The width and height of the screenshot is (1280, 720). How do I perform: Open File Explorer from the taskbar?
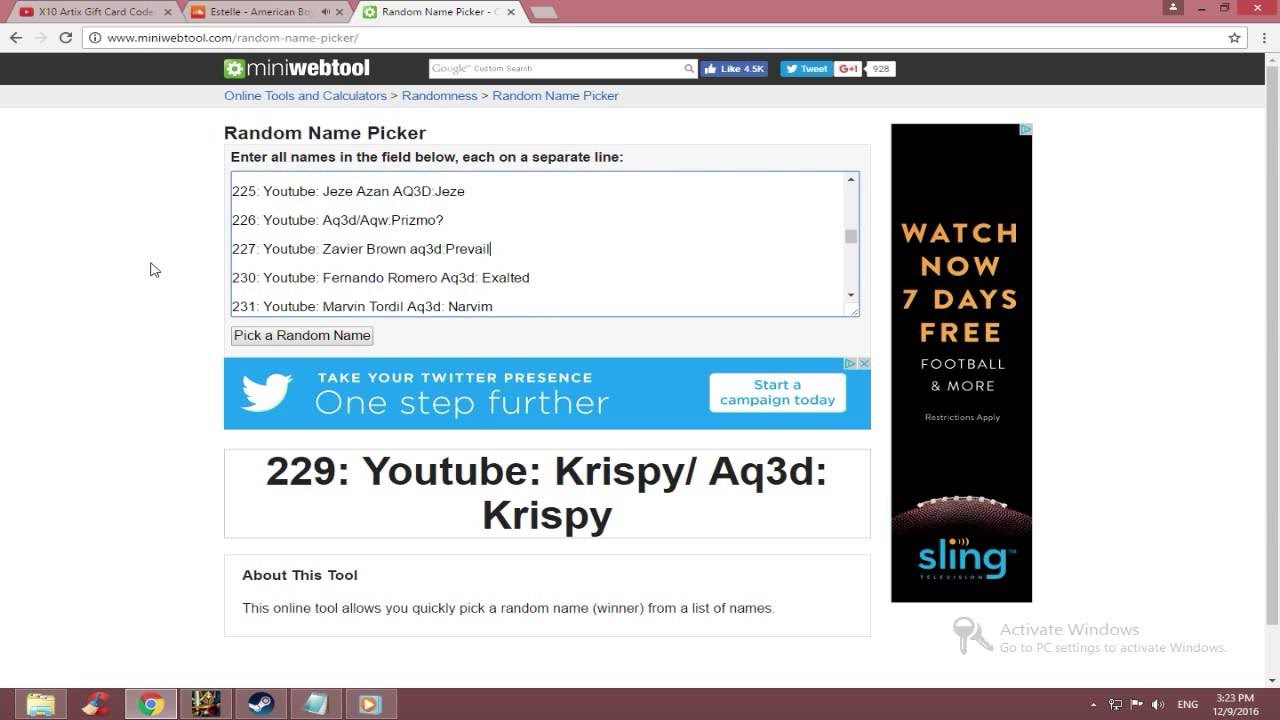pos(41,704)
